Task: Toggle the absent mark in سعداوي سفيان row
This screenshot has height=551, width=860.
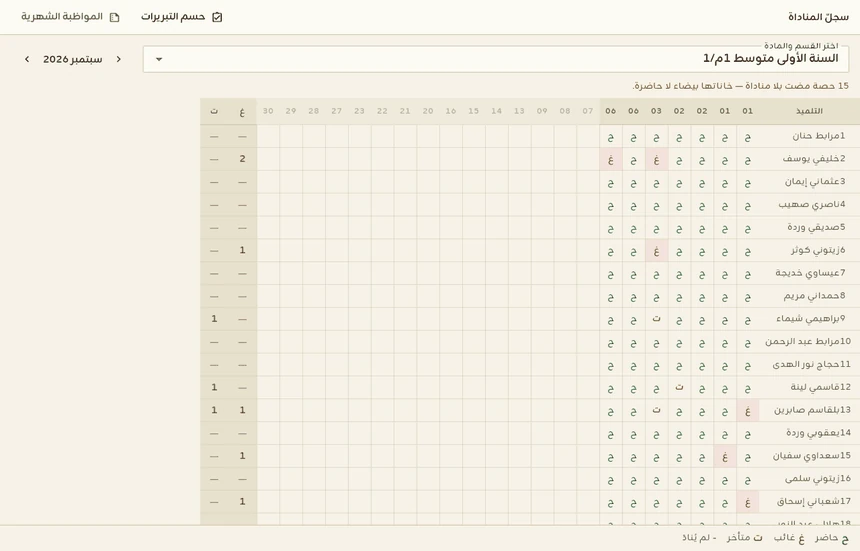Action: (x=725, y=456)
